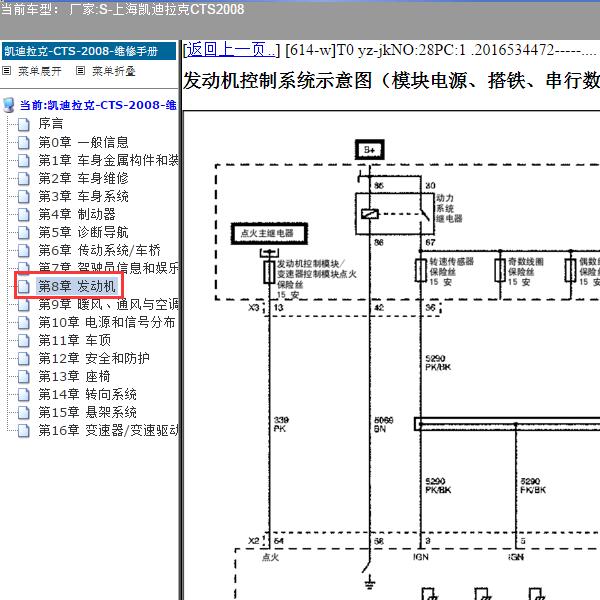This screenshot has width=600, height=600.
Task: Open 第1章 车身金属构件 chapter
Action: tap(108, 160)
